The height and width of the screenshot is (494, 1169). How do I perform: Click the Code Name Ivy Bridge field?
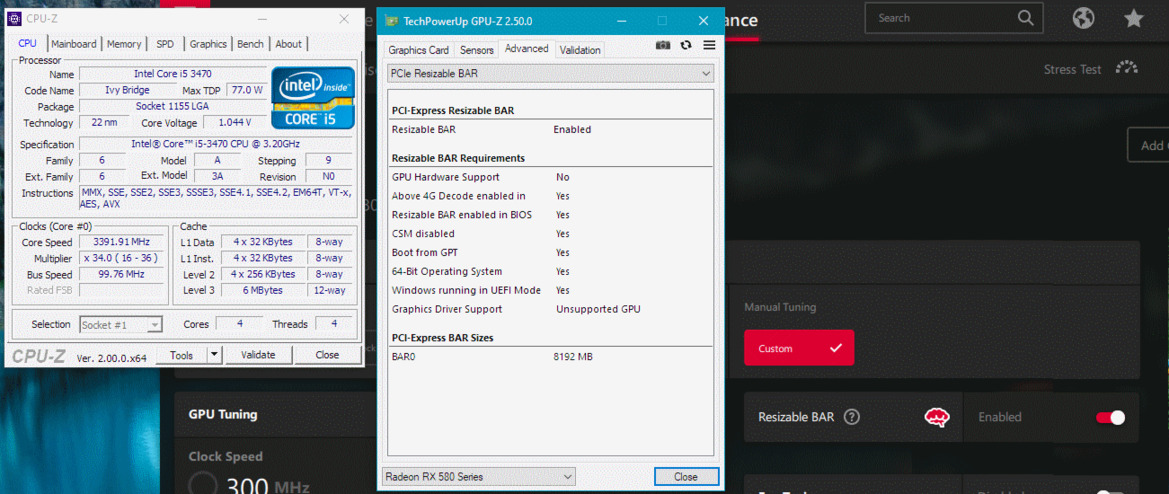click(x=127, y=90)
